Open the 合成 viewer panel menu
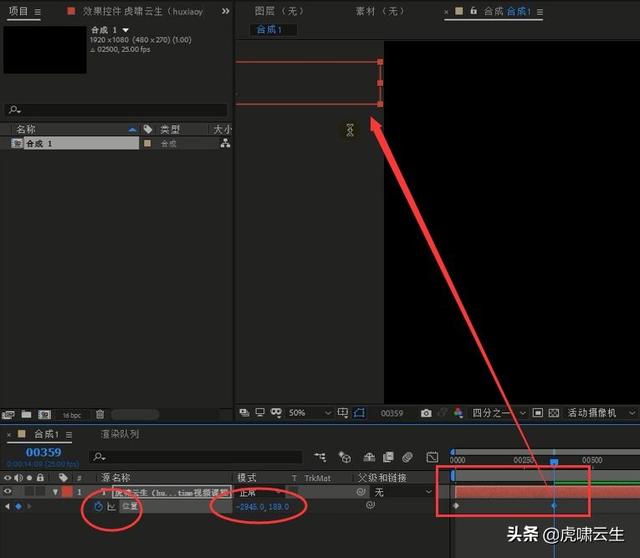 click(x=540, y=12)
